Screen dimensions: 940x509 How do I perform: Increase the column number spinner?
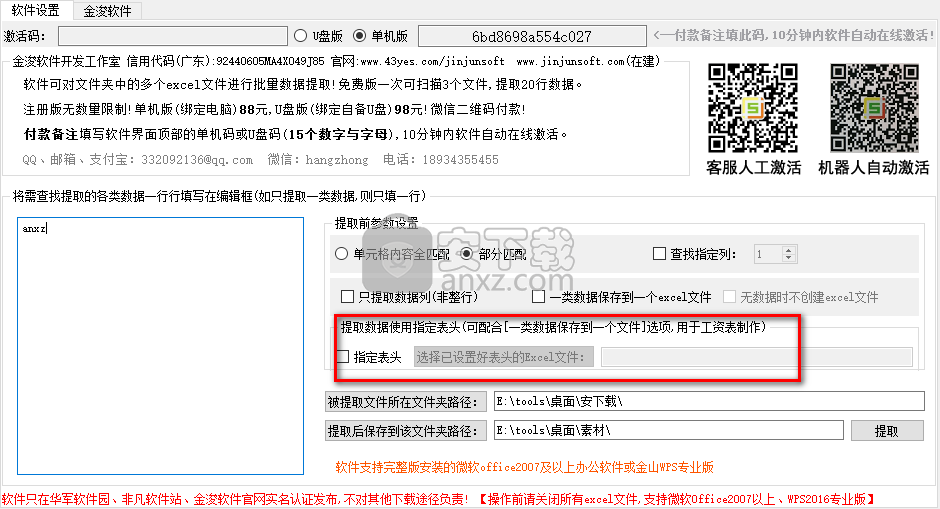click(x=789, y=250)
